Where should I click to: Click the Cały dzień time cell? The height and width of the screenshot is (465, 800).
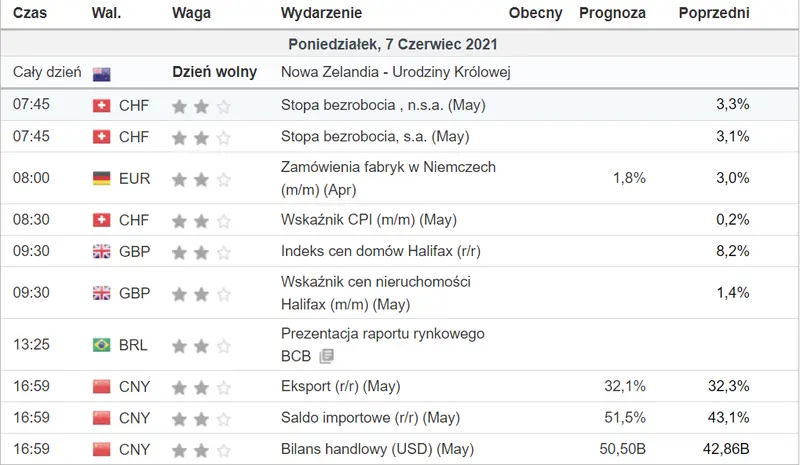point(47,72)
